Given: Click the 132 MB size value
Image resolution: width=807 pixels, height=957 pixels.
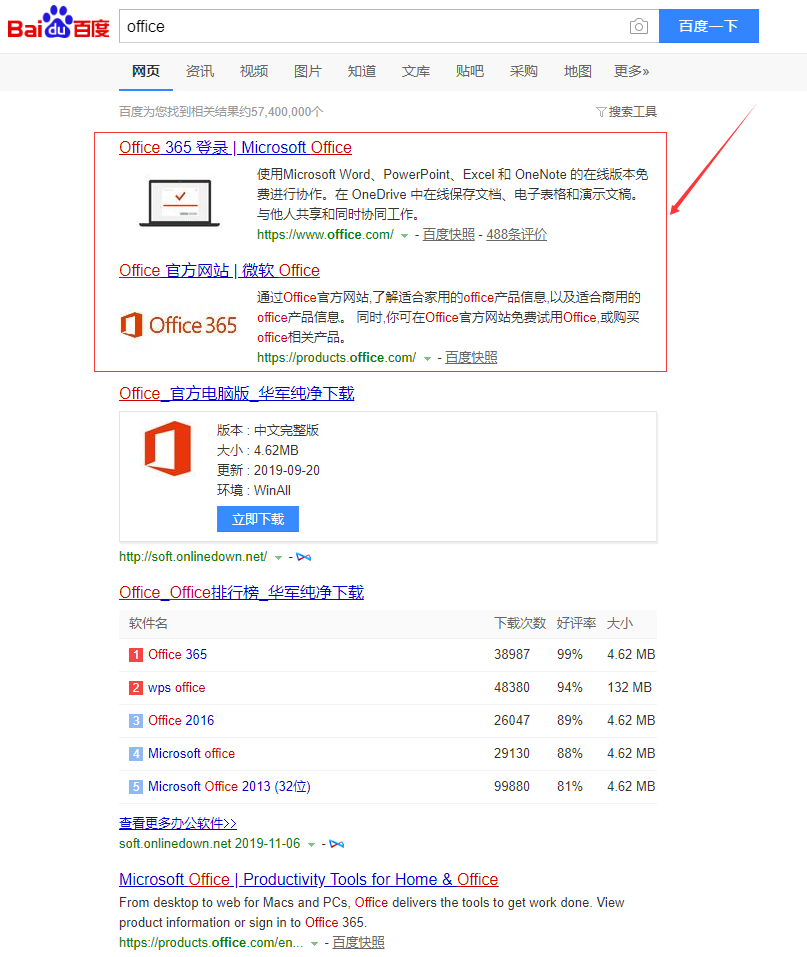Looking at the screenshot, I should (x=629, y=687).
